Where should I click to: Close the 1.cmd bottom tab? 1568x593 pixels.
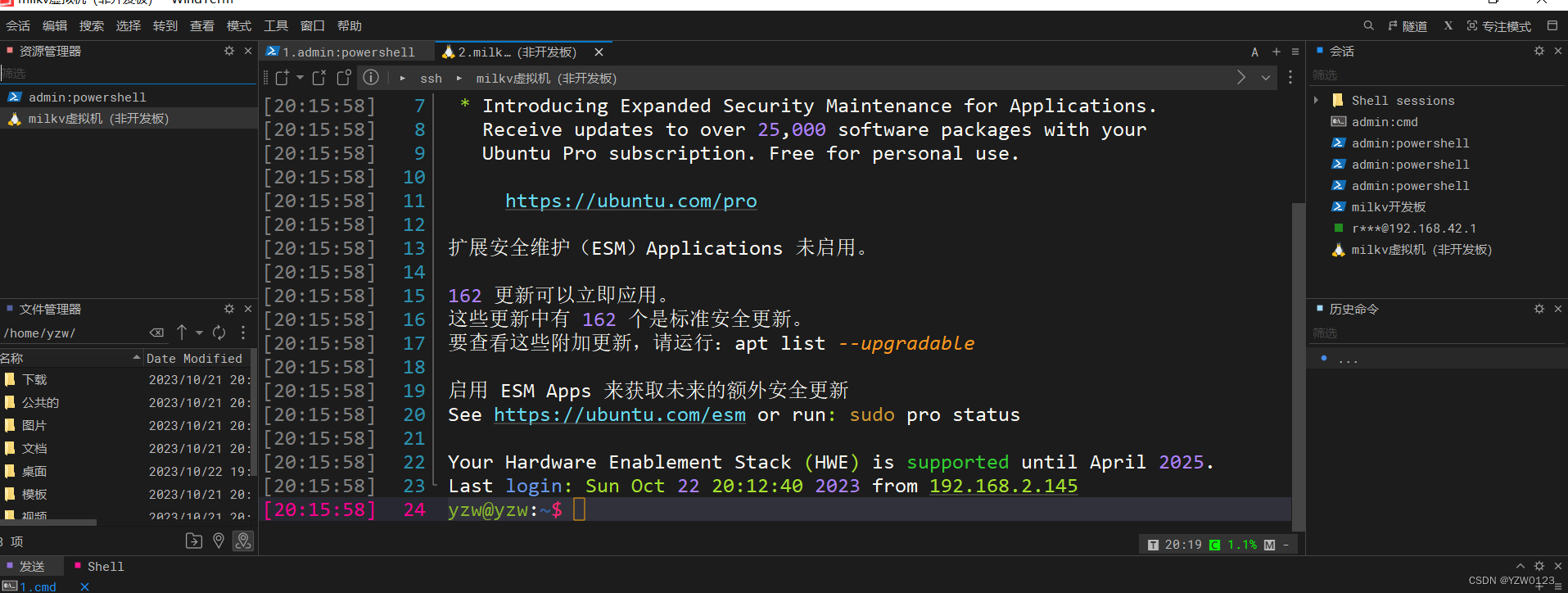pyautogui.click(x=84, y=586)
